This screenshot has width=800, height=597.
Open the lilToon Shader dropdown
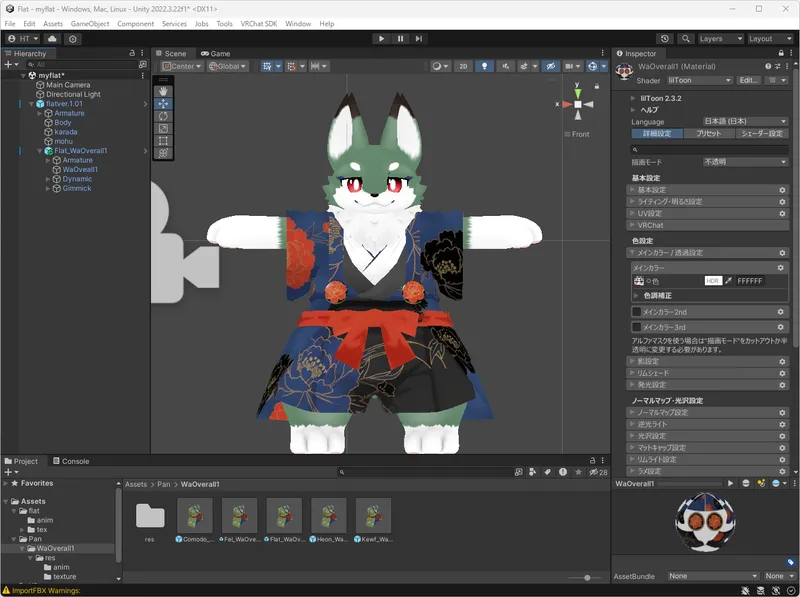(699, 81)
